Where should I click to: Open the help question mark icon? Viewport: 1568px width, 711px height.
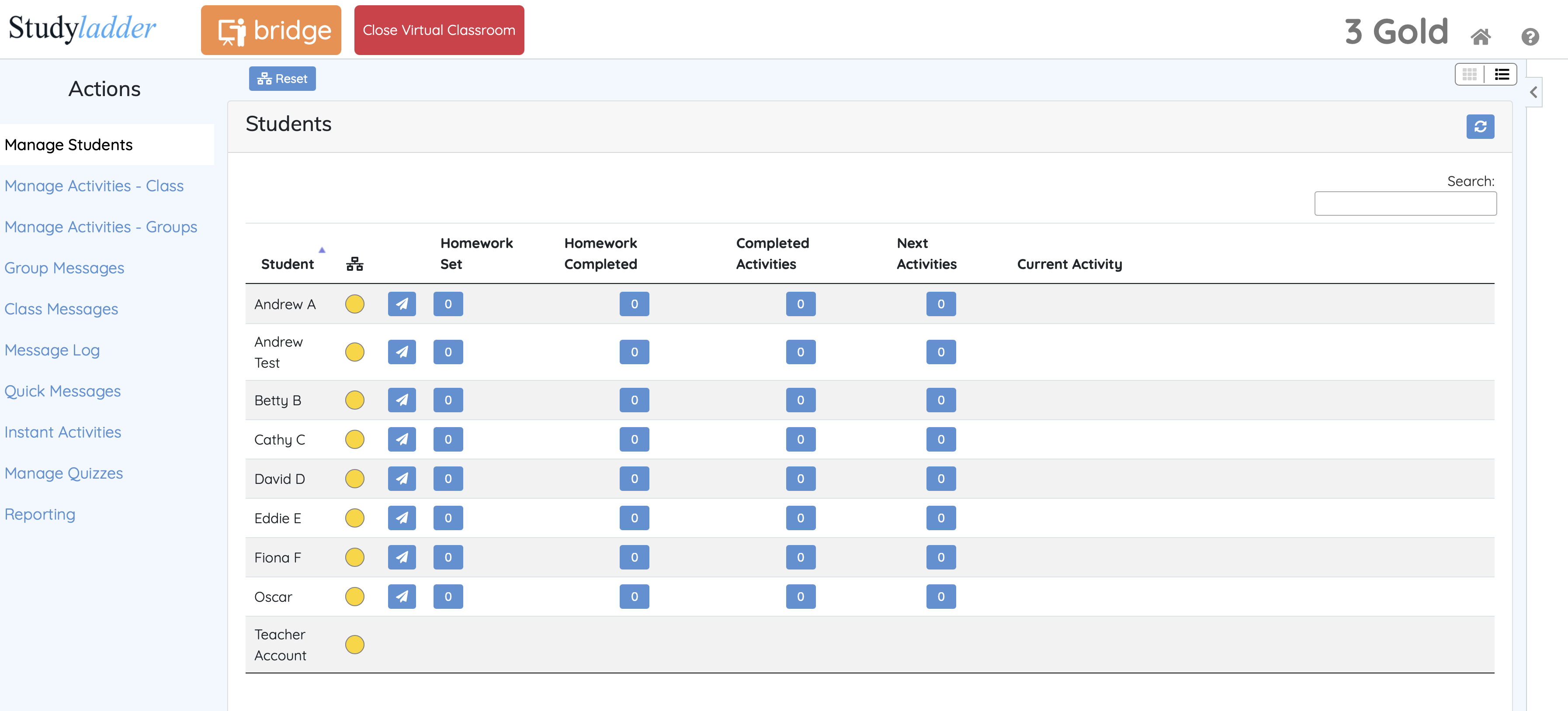pos(1530,37)
